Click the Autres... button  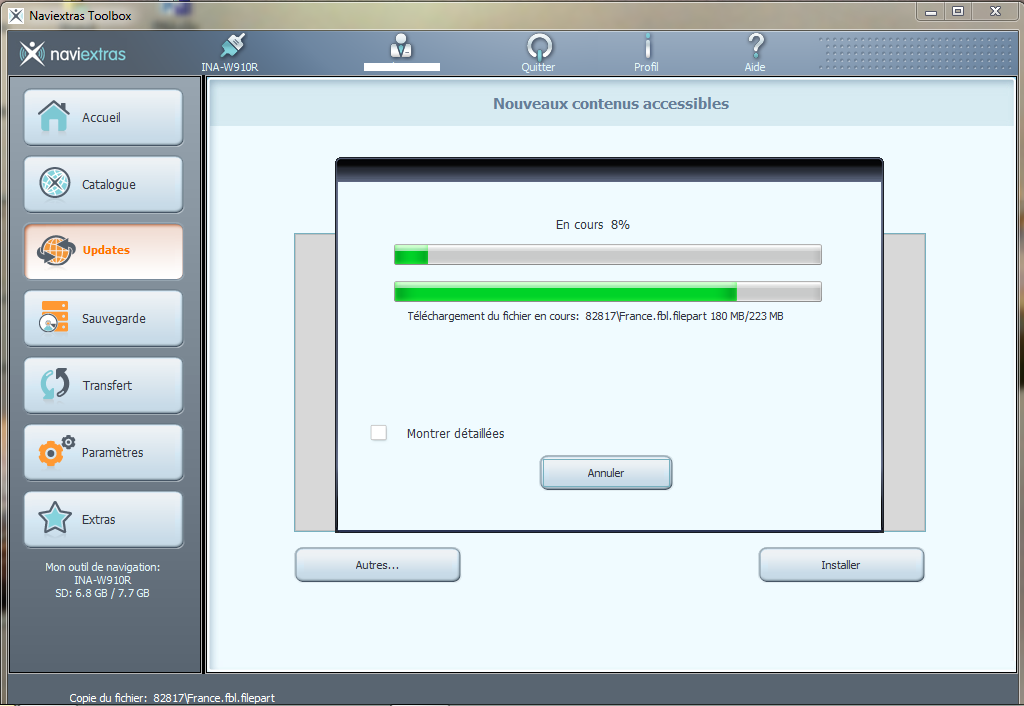(377, 565)
